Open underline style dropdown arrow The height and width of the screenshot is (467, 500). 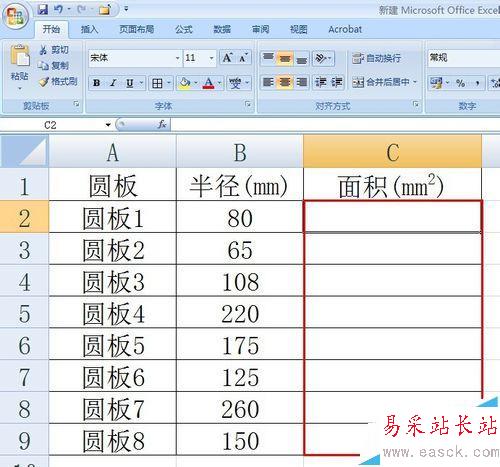click(141, 83)
